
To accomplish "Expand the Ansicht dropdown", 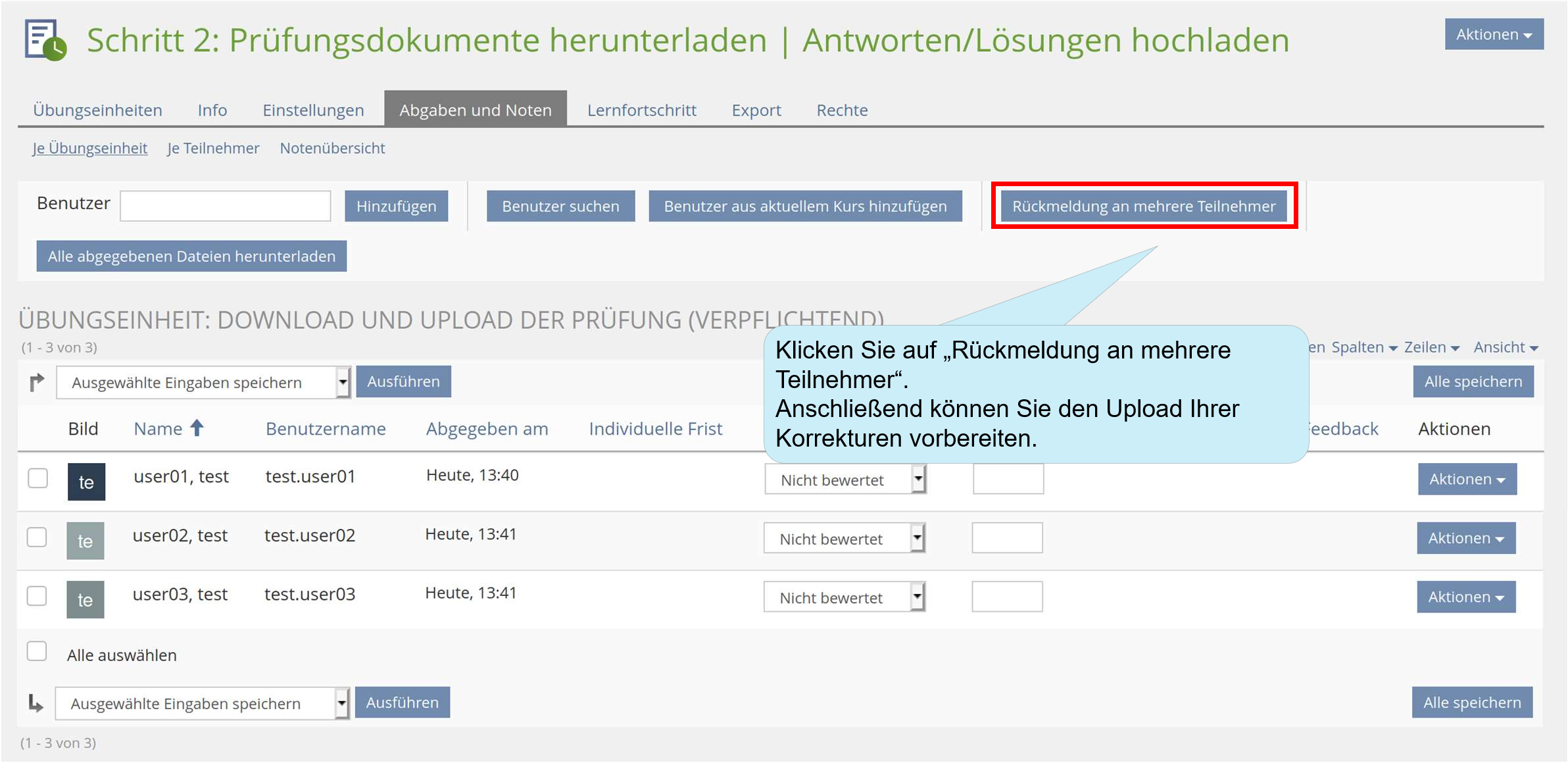I will click(1506, 347).
